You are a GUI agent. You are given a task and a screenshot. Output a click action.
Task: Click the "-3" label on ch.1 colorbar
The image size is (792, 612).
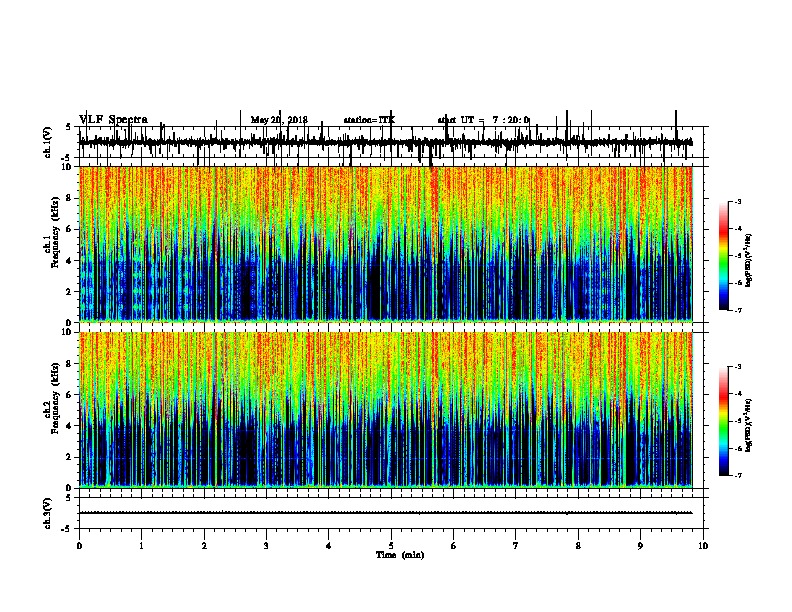737,201
